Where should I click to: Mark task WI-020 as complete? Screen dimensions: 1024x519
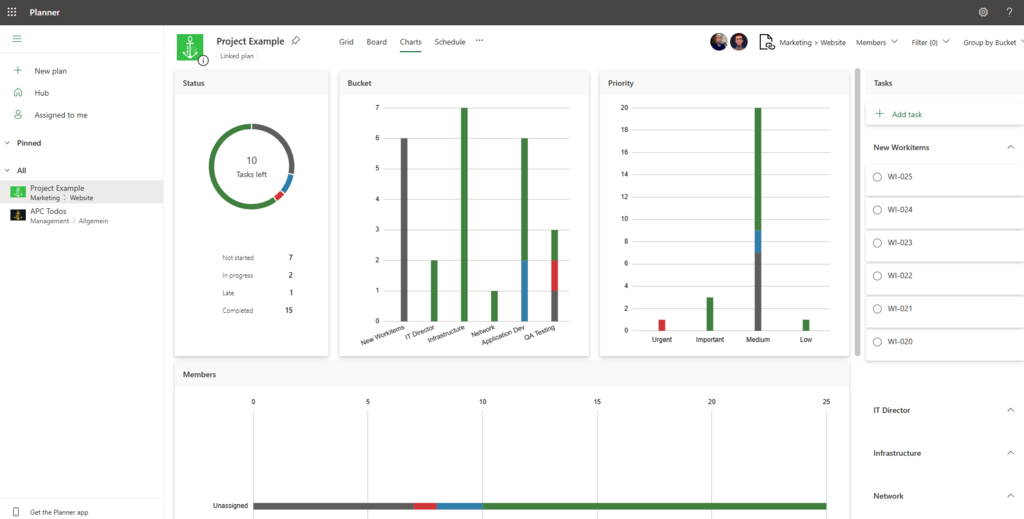click(x=877, y=342)
